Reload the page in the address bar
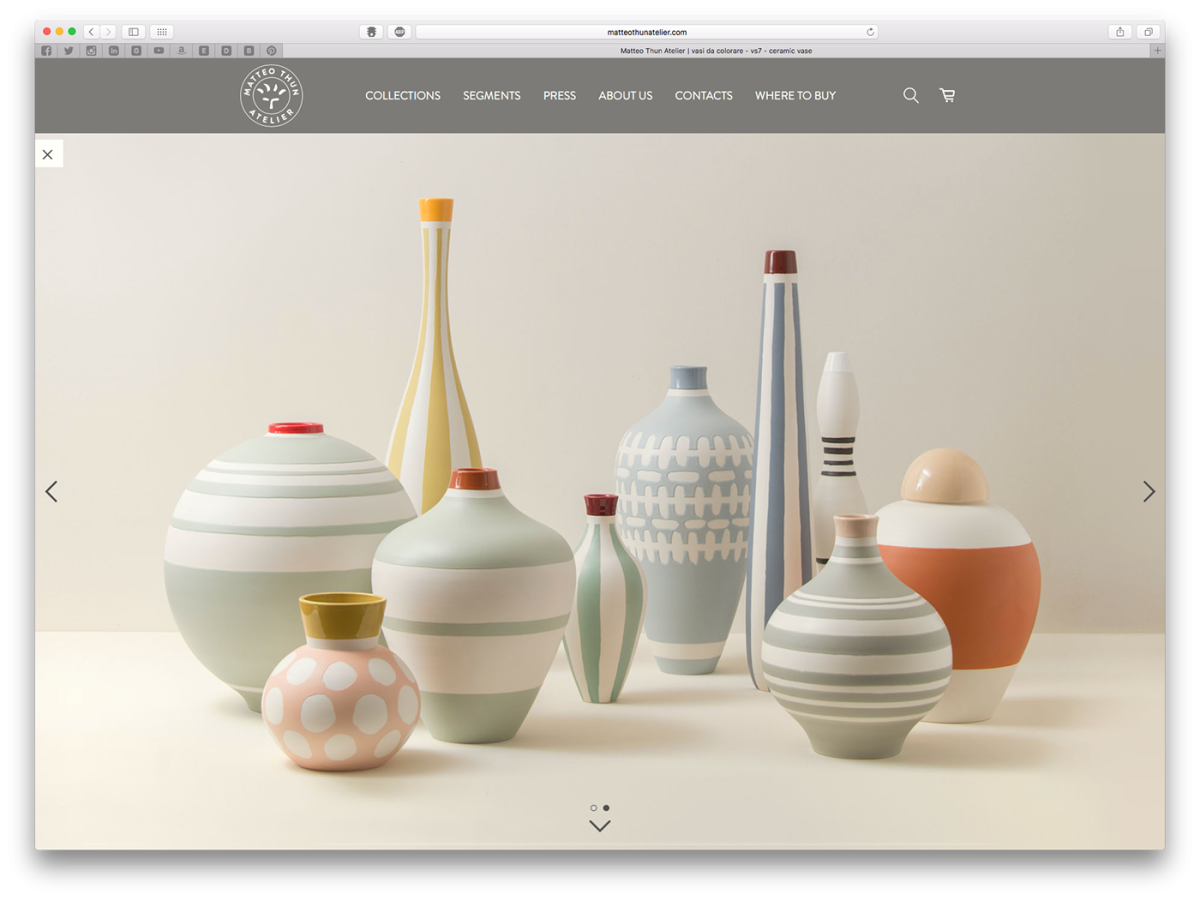The height and width of the screenshot is (900, 1200). pyautogui.click(x=870, y=32)
